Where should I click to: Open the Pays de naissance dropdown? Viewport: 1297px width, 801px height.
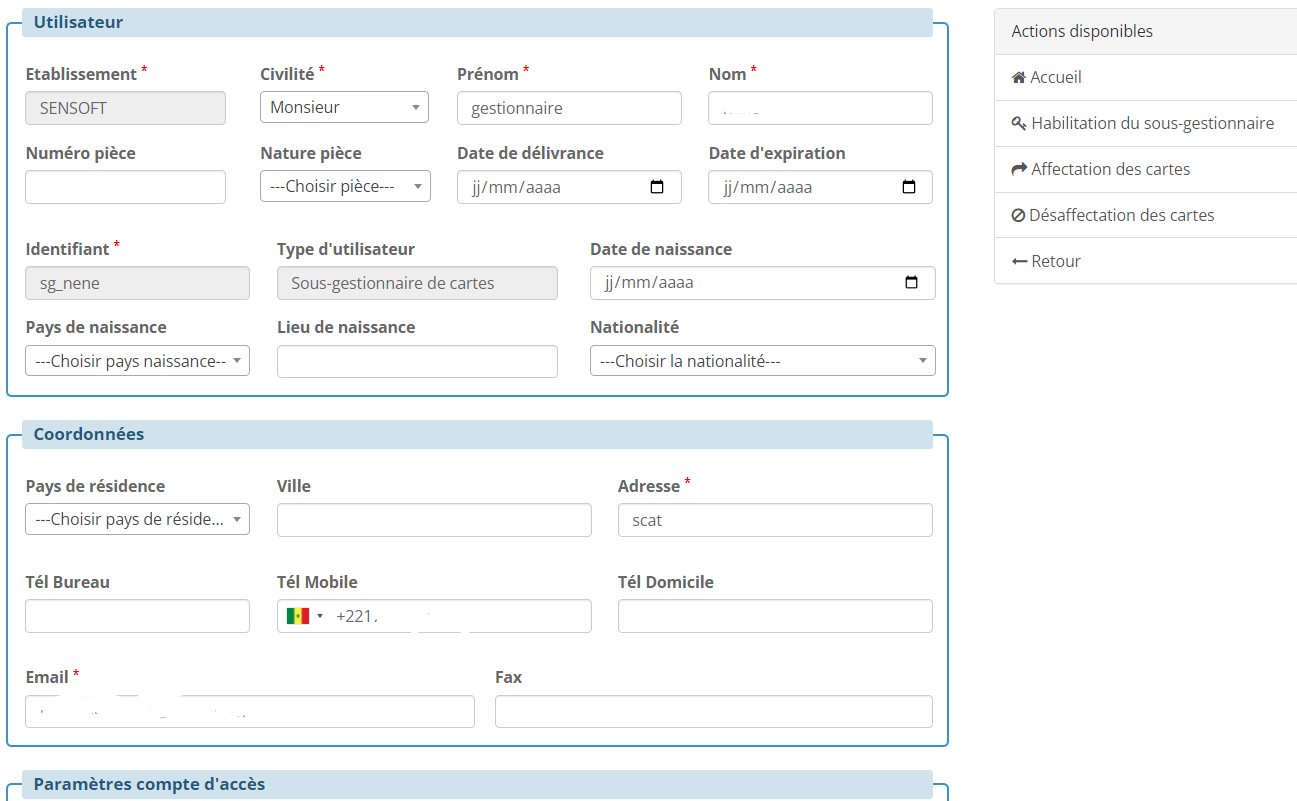pyautogui.click(x=137, y=361)
